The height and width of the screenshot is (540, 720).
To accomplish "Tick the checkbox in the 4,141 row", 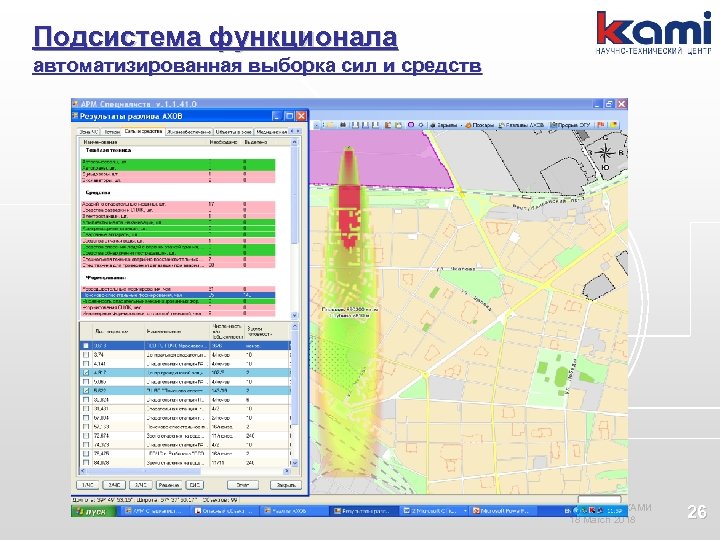I will [86, 364].
